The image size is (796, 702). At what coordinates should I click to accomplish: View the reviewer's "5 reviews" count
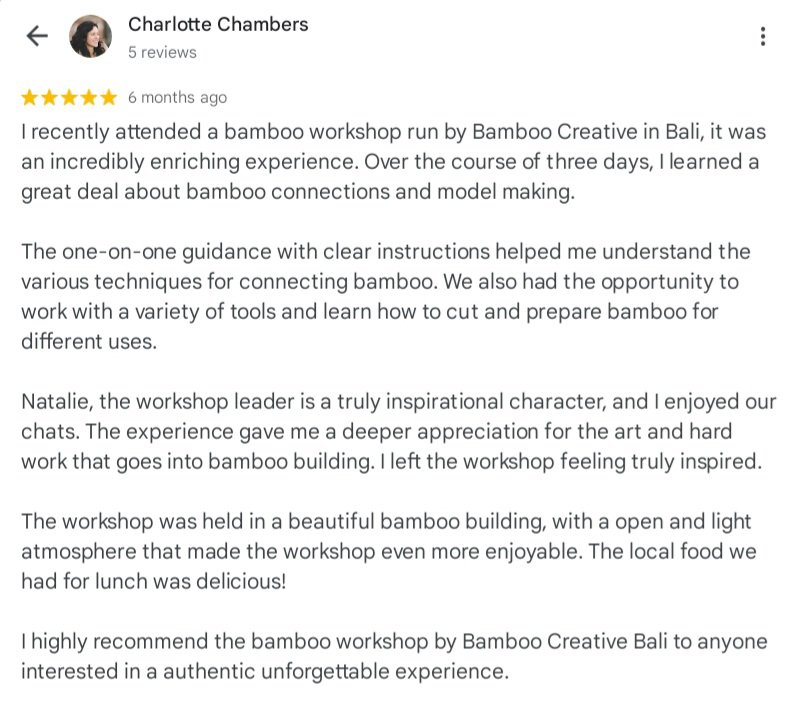(x=162, y=52)
